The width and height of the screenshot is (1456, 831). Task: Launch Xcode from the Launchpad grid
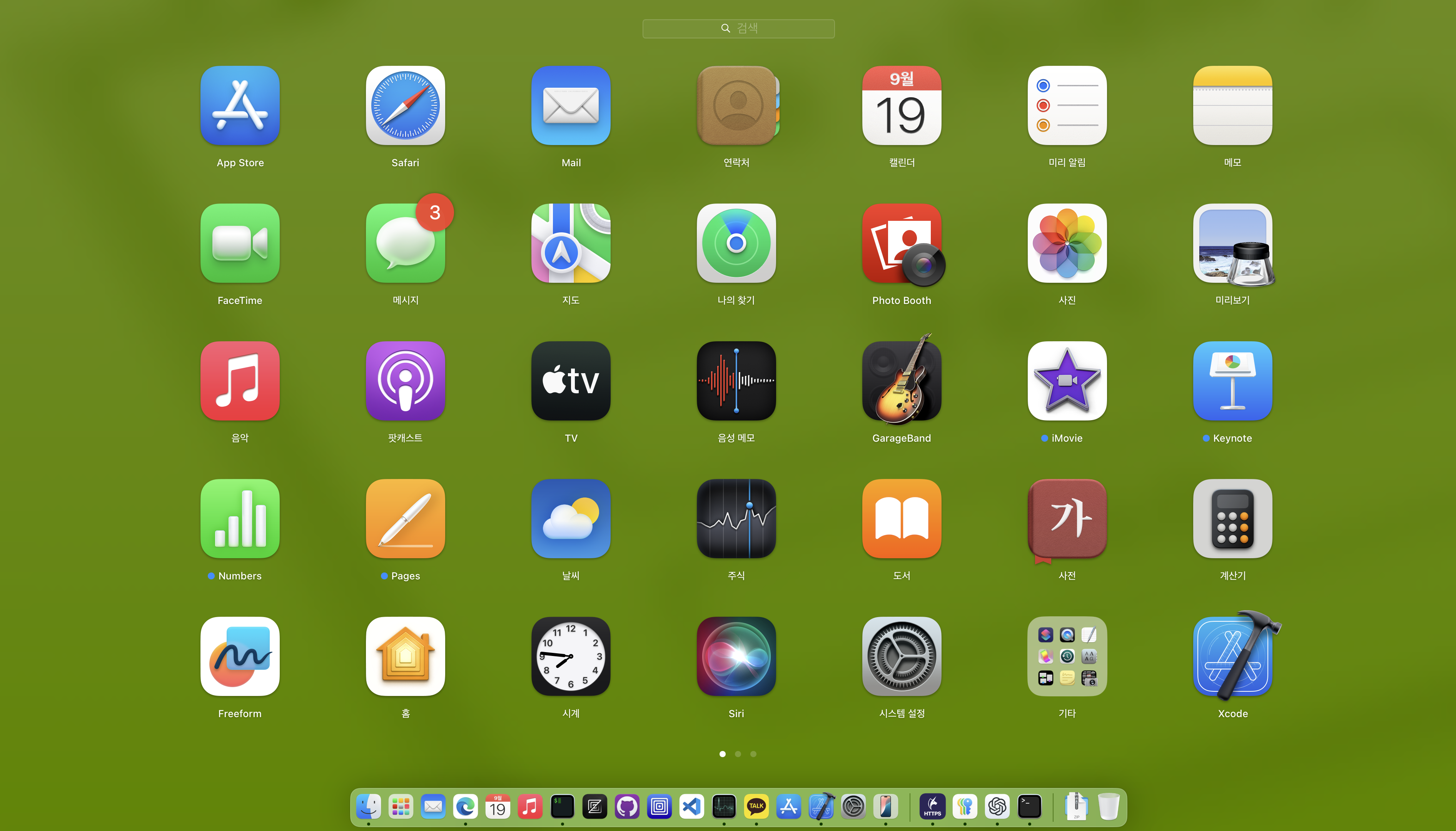point(1232,656)
